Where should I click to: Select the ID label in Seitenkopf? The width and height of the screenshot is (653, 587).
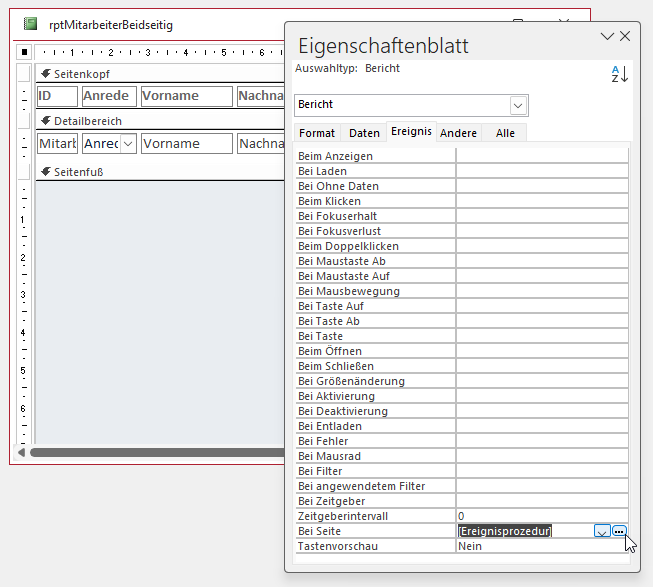(57, 96)
